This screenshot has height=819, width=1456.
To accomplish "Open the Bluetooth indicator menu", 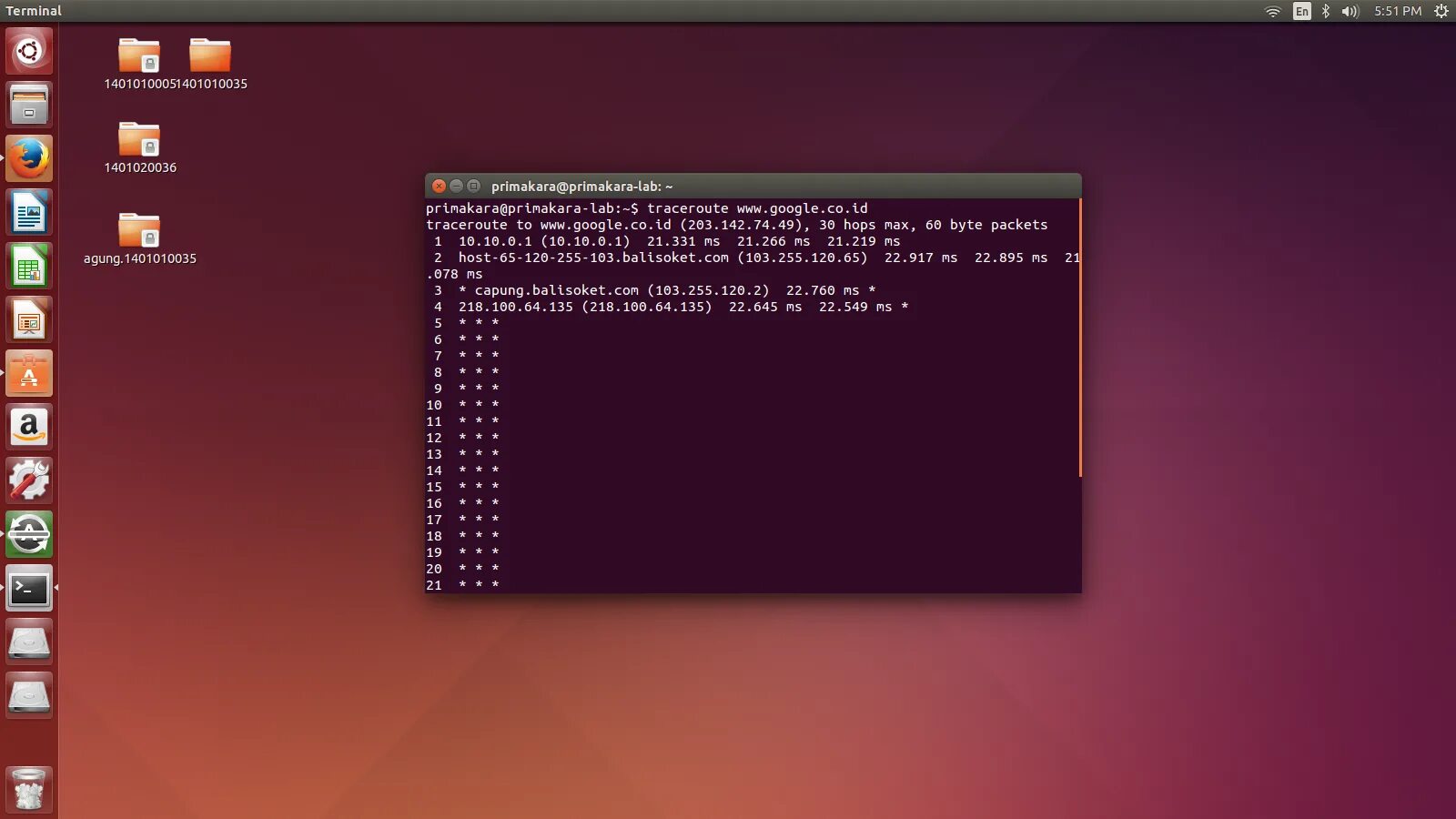I will click(1326, 11).
